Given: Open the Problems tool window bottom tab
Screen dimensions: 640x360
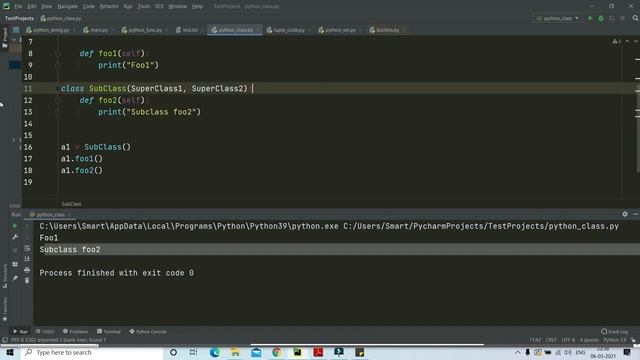Looking at the screenshot, I should click(x=76, y=331).
